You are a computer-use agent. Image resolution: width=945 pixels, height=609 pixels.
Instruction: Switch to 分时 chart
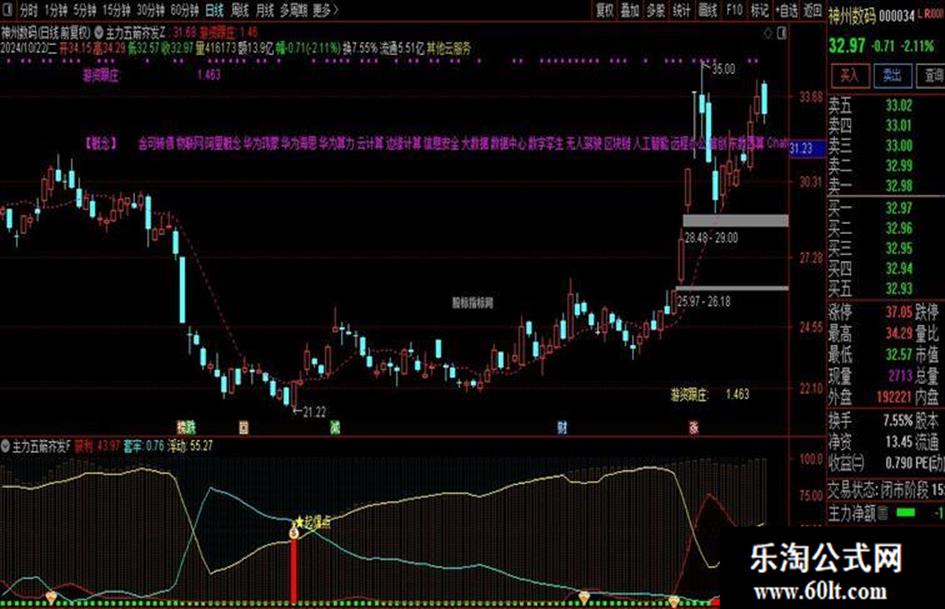point(28,10)
